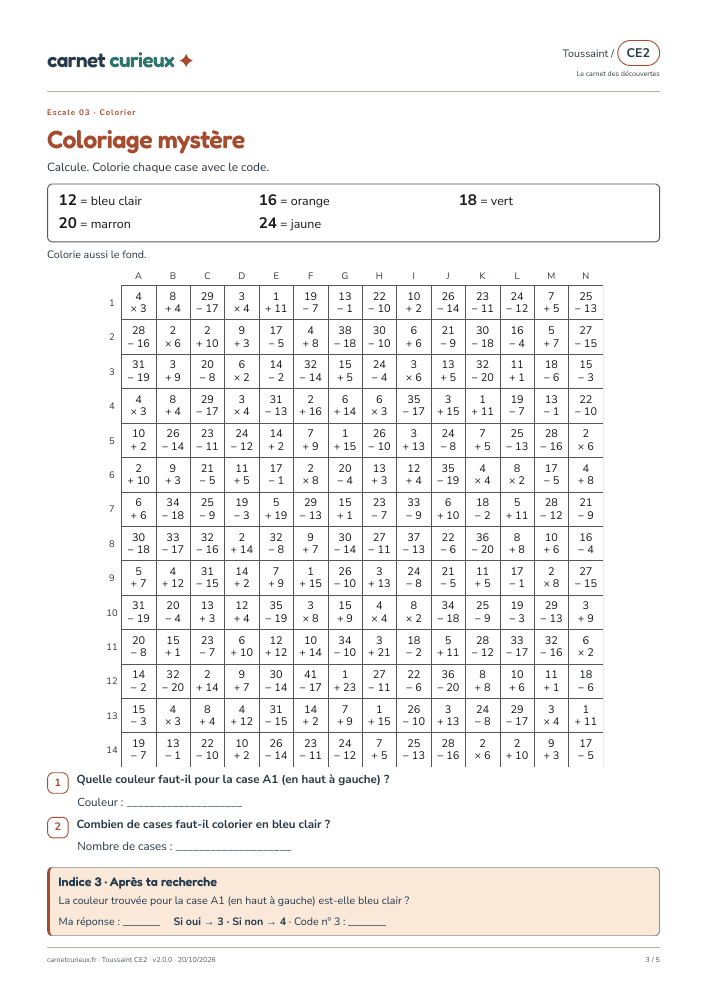Click the 16 = orange legend entry

(x=295, y=200)
